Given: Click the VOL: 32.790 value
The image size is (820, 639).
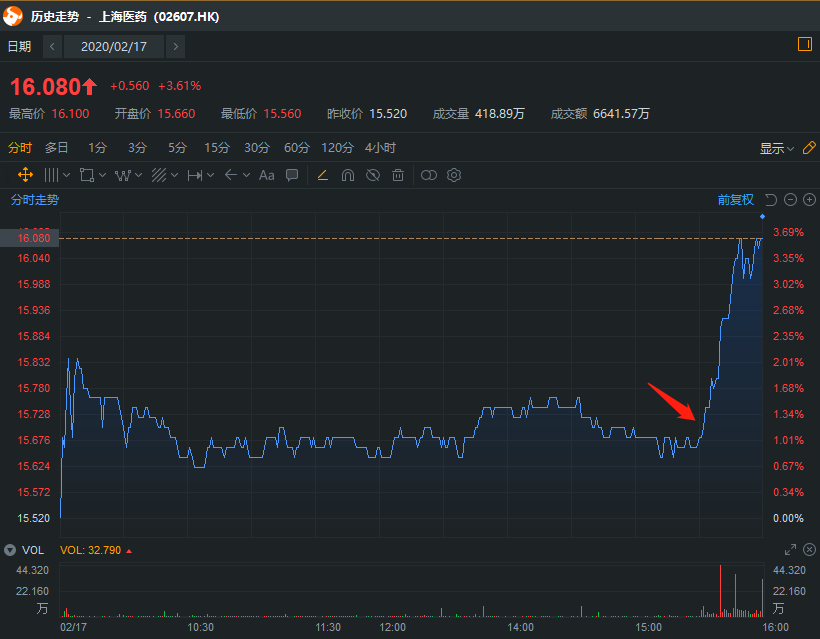Looking at the screenshot, I should pyautogui.click(x=91, y=550).
